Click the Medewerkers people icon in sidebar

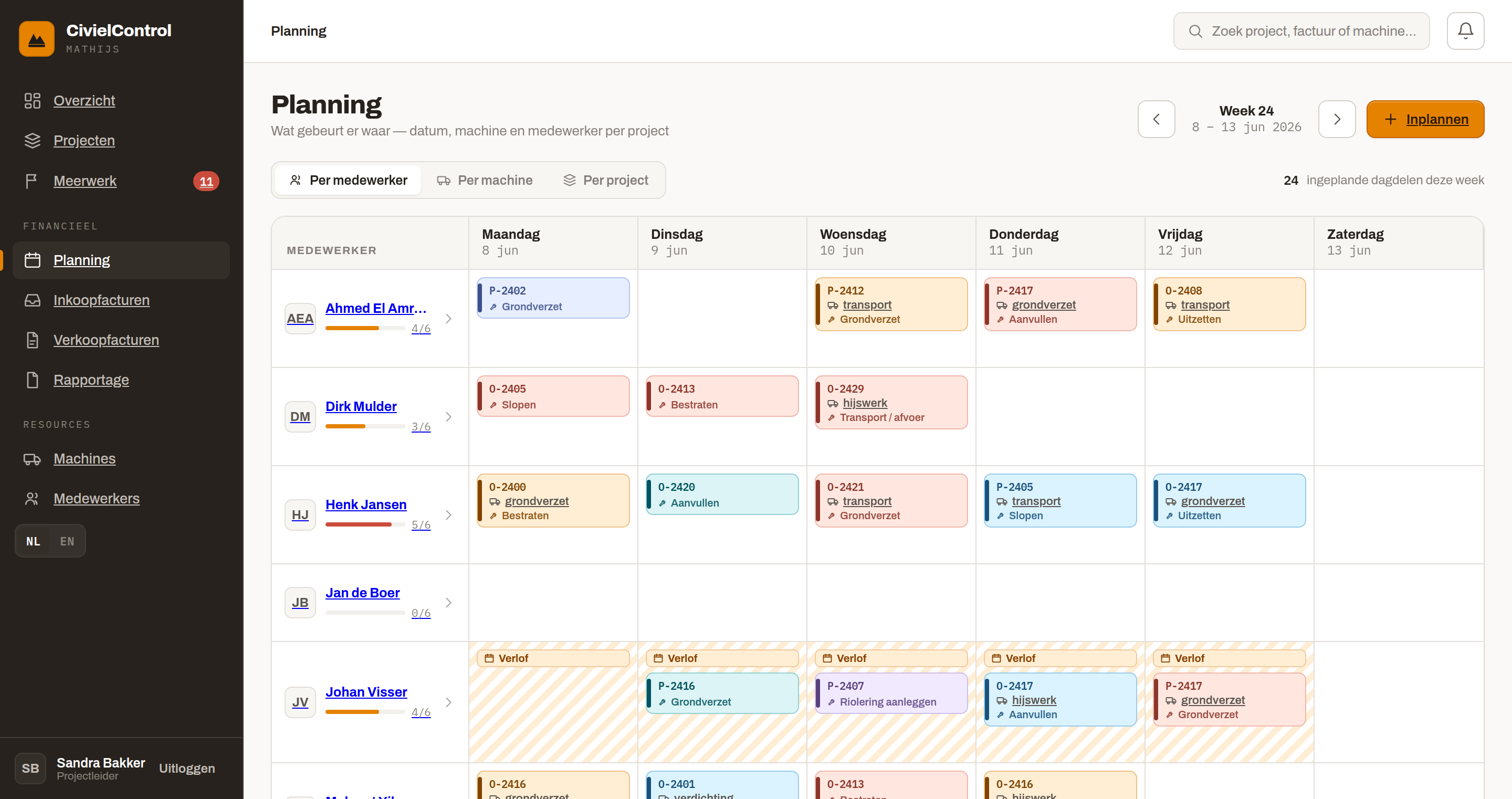pyautogui.click(x=32, y=498)
